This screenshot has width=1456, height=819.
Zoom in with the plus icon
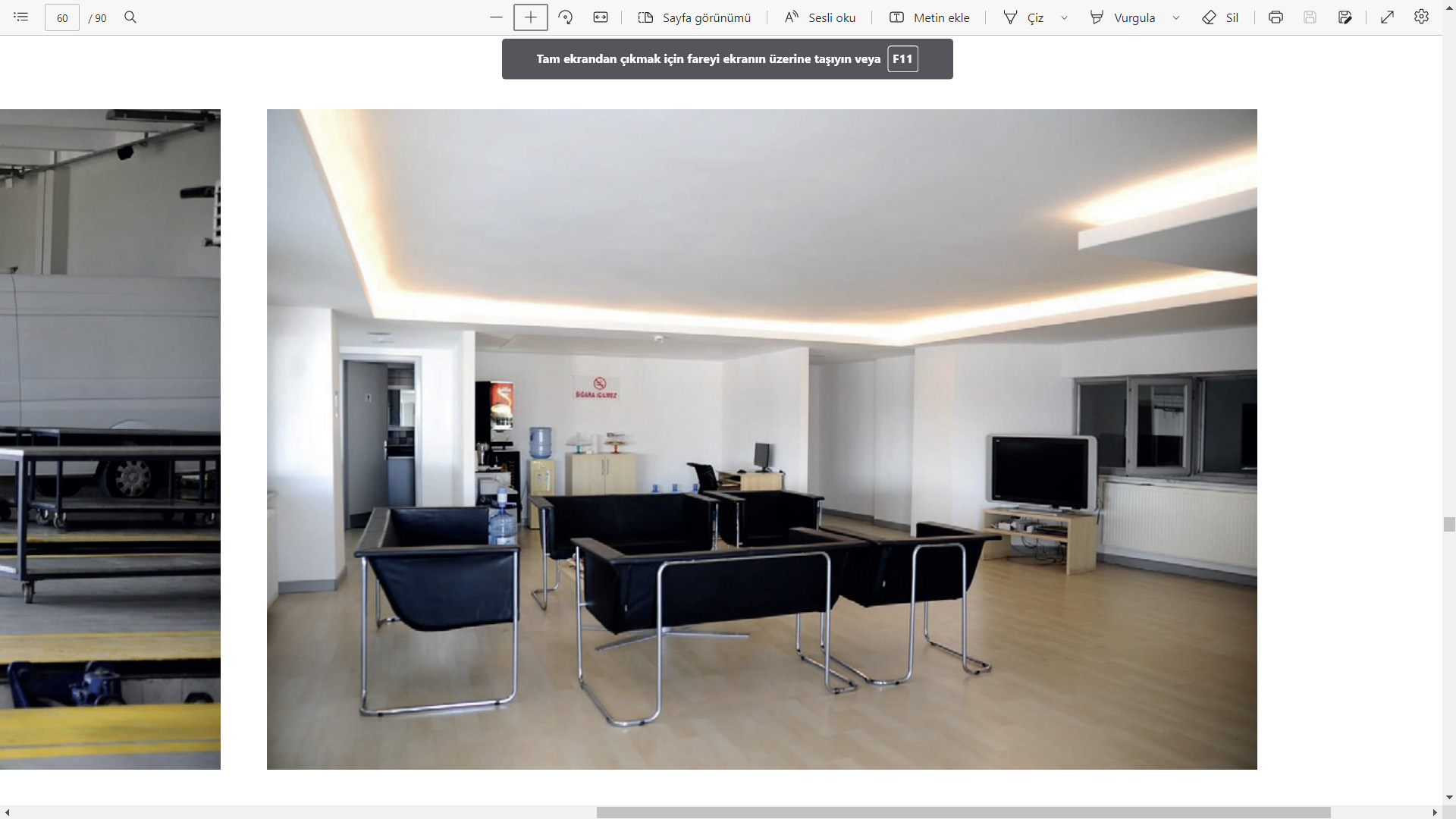[531, 17]
